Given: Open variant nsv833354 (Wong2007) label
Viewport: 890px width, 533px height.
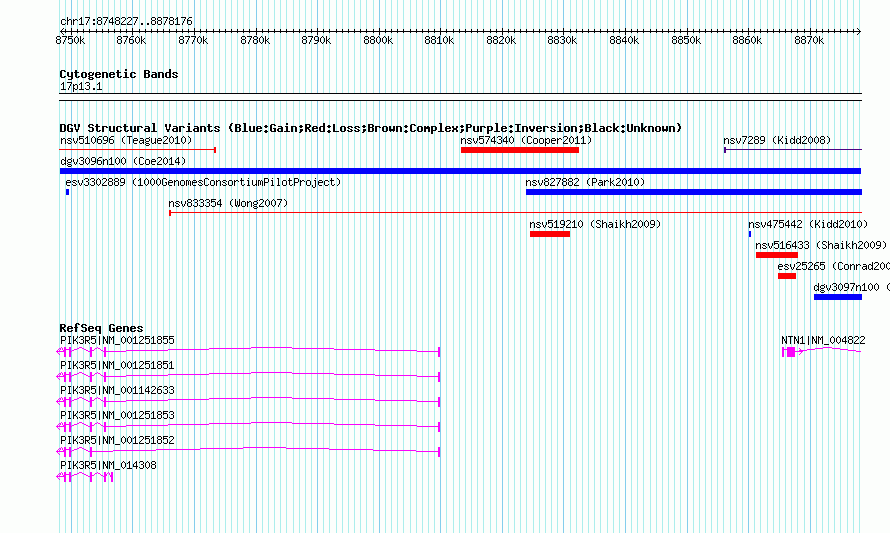Looking at the screenshot, I should pos(228,203).
